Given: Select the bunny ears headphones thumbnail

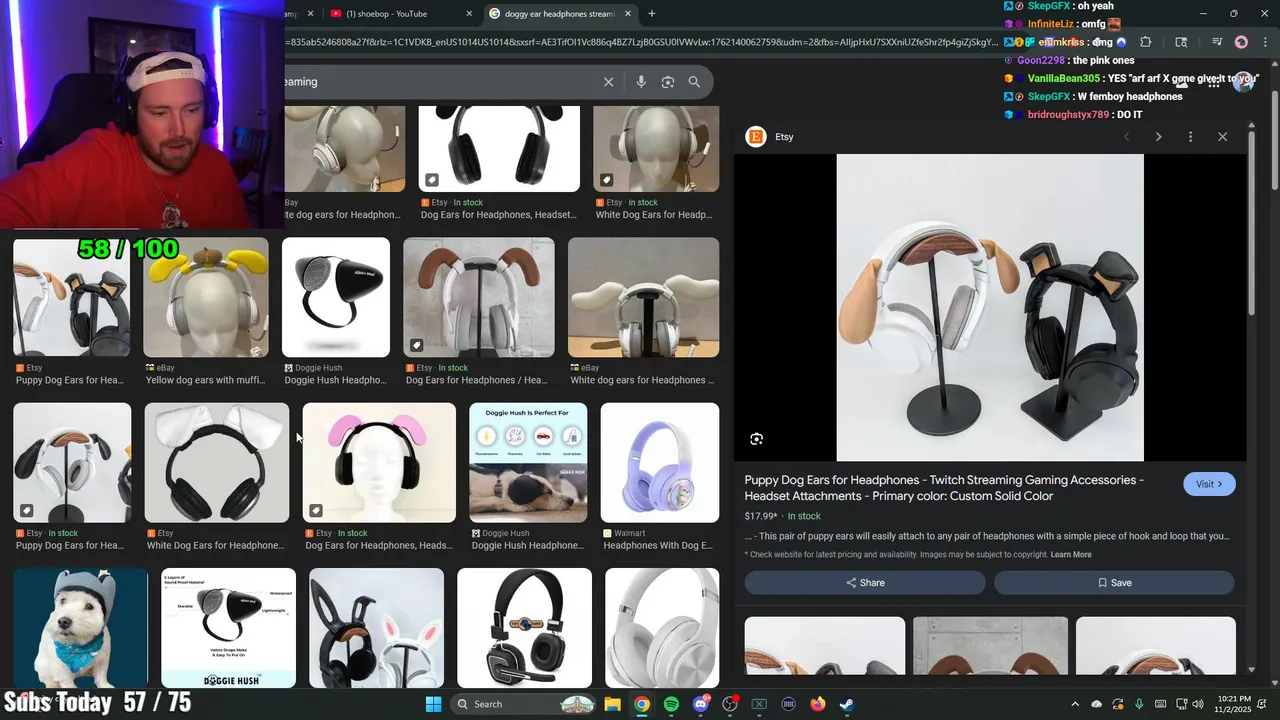Looking at the screenshot, I should pyautogui.click(x=376, y=628).
